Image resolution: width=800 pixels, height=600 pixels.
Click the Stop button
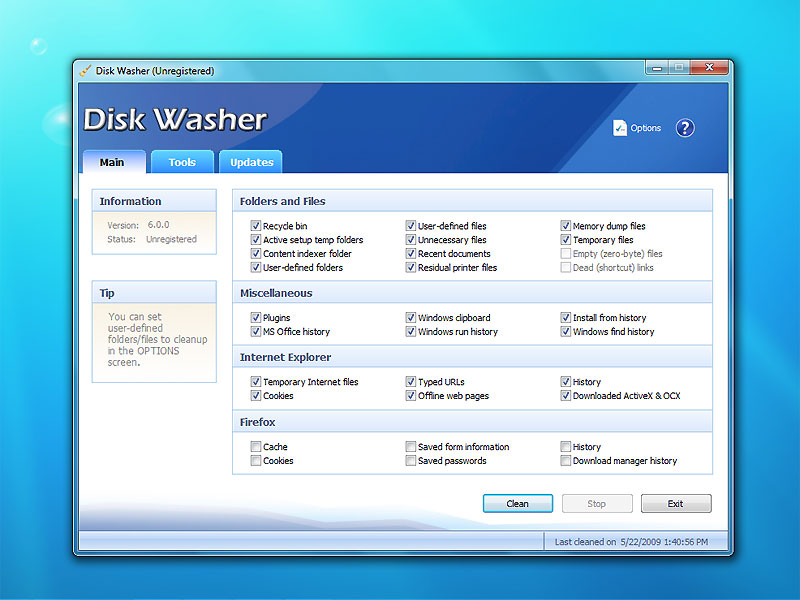click(x=596, y=504)
